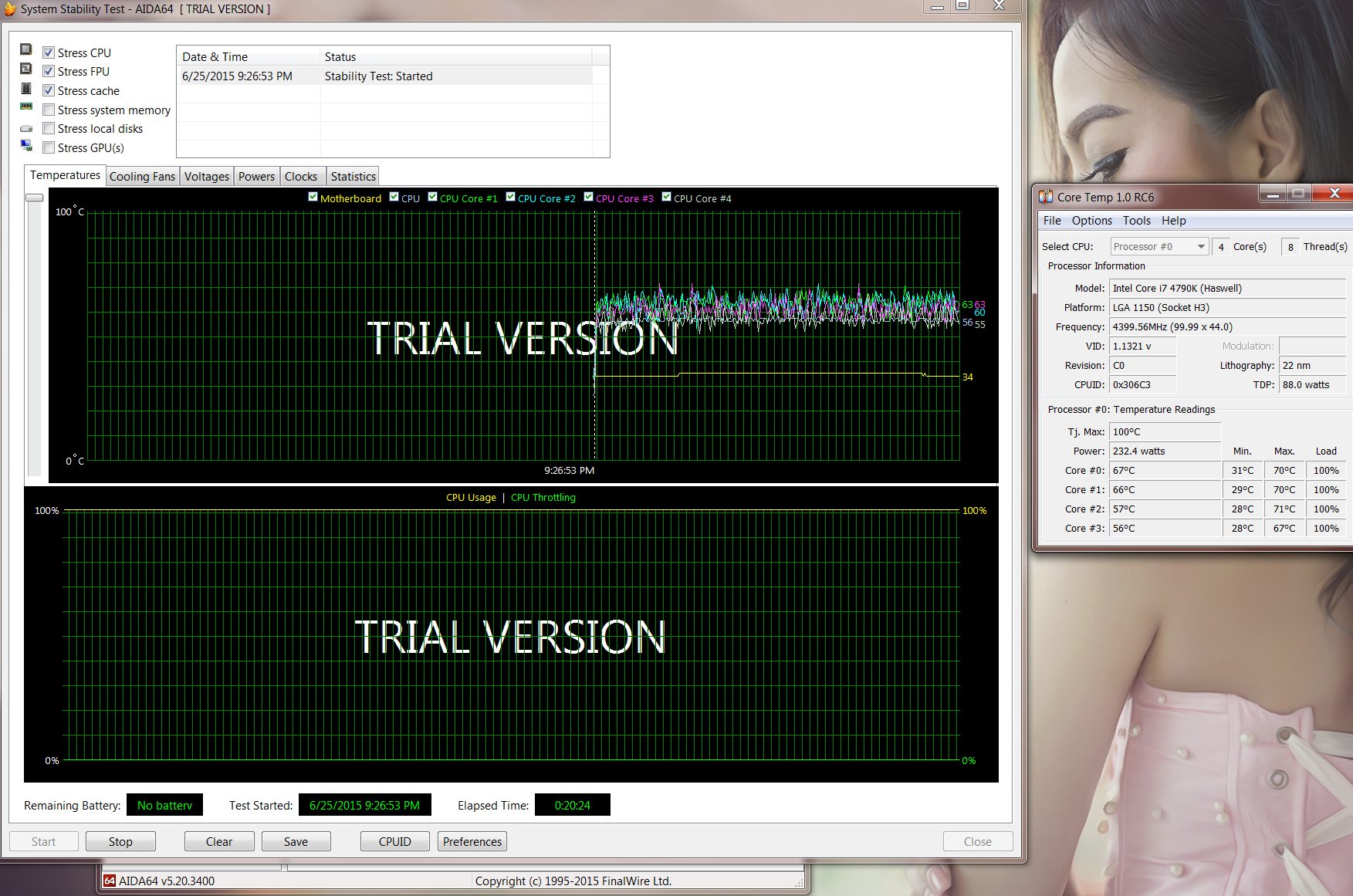Open the Select CPU Processor #0 dropdown
This screenshot has width=1353, height=896.
pyautogui.click(x=1159, y=246)
